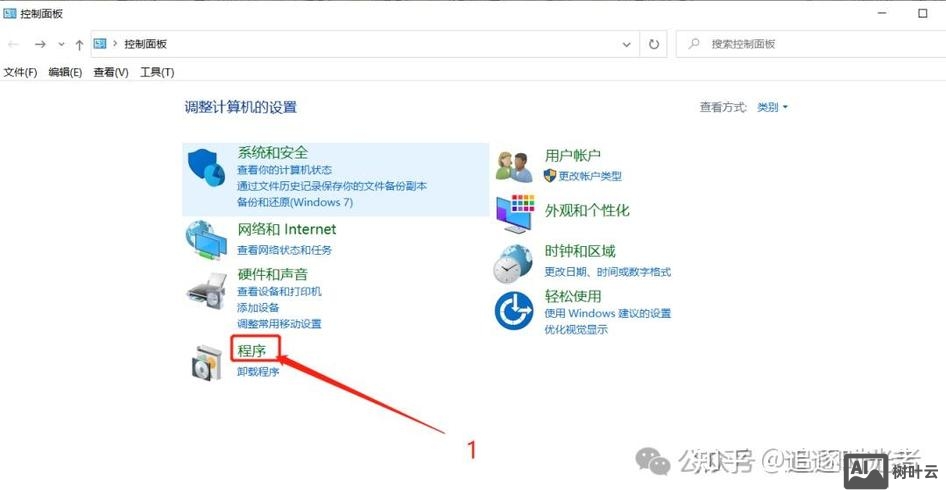This screenshot has height=500, width=946.
Task: Click the 搜索控制面板 search box
Action: click(811, 44)
